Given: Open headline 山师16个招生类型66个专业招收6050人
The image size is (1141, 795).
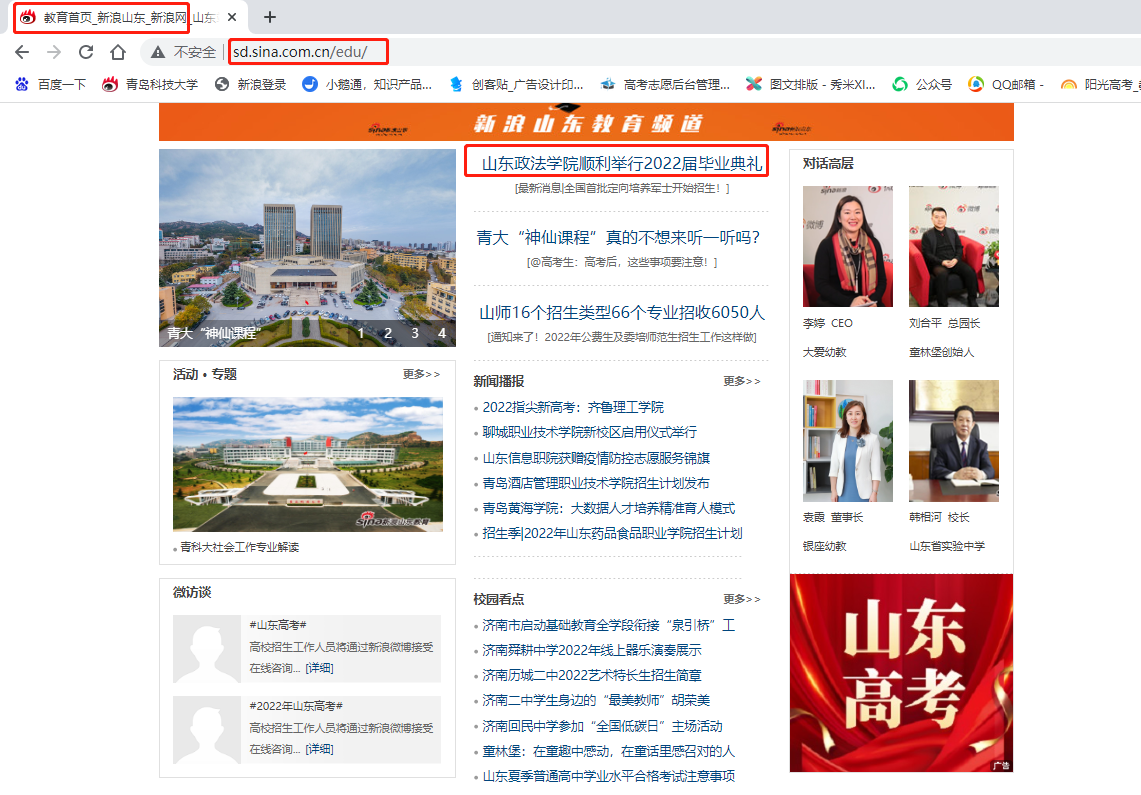Looking at the screenshot, I should pyautogui.click(x=621, y=312).
